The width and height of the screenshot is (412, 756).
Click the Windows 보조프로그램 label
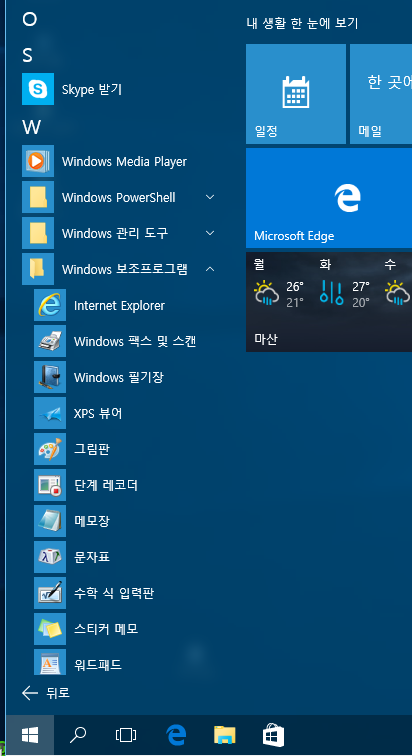coord(125,269)
